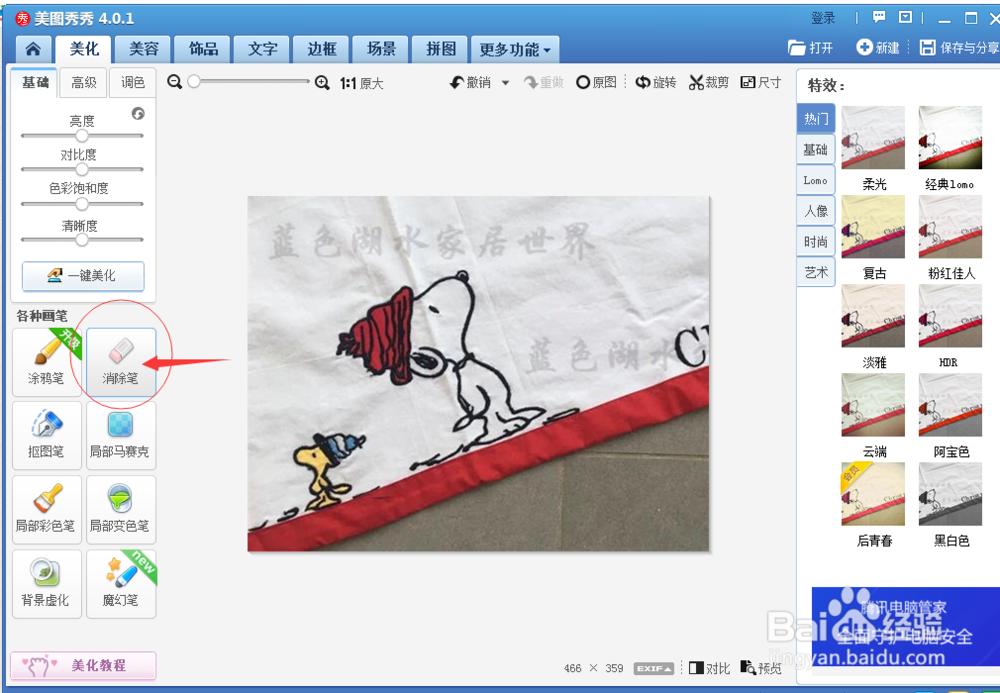Screen dimensions: 1000x693
Task: Click the zoom out magnifier icon
Action: (x=174, y=82)
